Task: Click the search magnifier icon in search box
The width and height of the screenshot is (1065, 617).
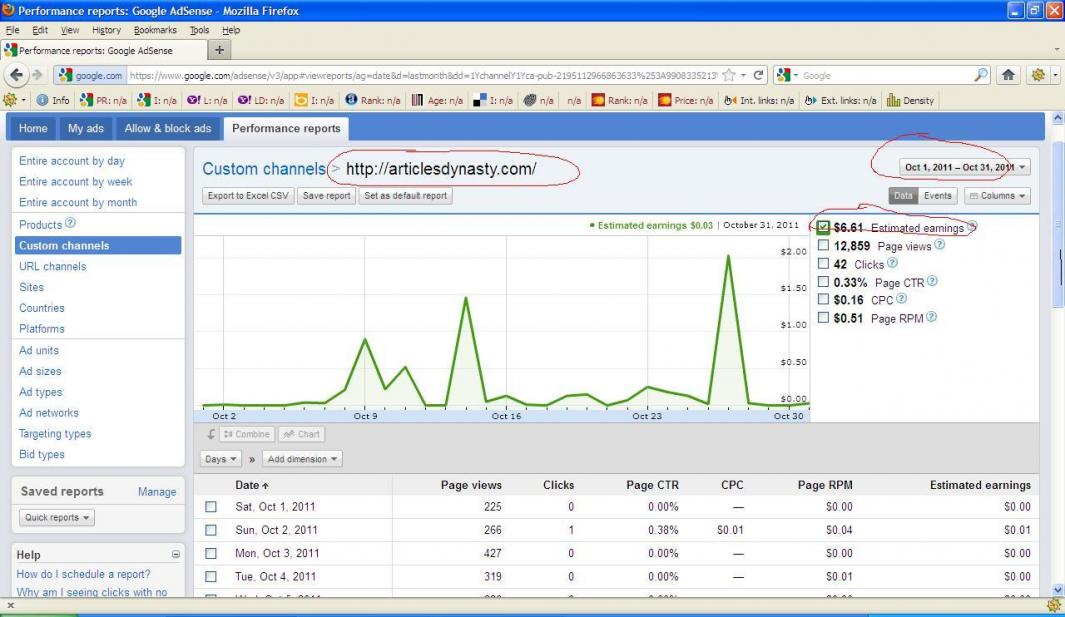Action: [981, 75]
